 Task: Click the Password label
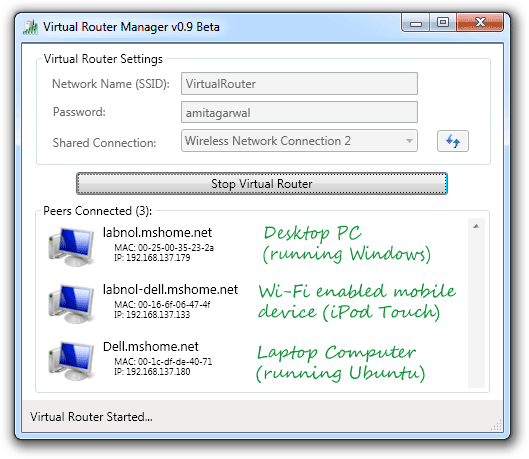[79, 112]
